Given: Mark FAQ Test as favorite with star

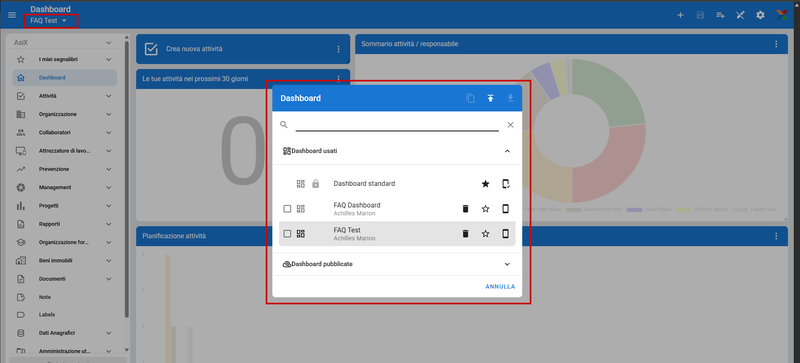Looking at the screenshot, I should pos(485,234).
